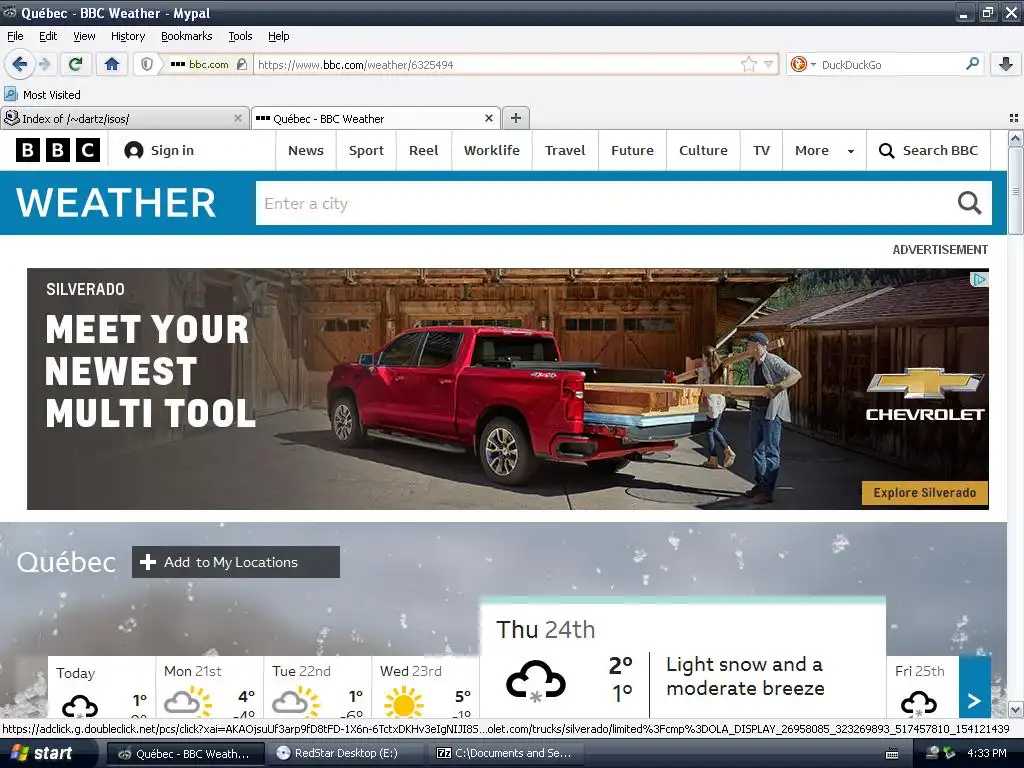Click the weather city search magnifier button
The image size is (1024, 768).
[969, 203]
